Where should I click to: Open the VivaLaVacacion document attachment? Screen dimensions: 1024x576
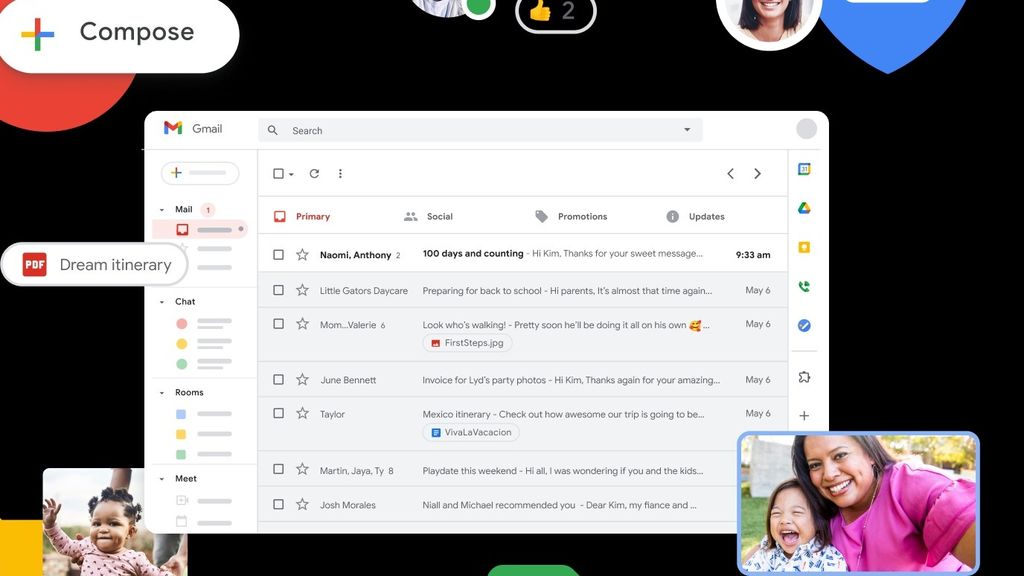click(471, 432)
